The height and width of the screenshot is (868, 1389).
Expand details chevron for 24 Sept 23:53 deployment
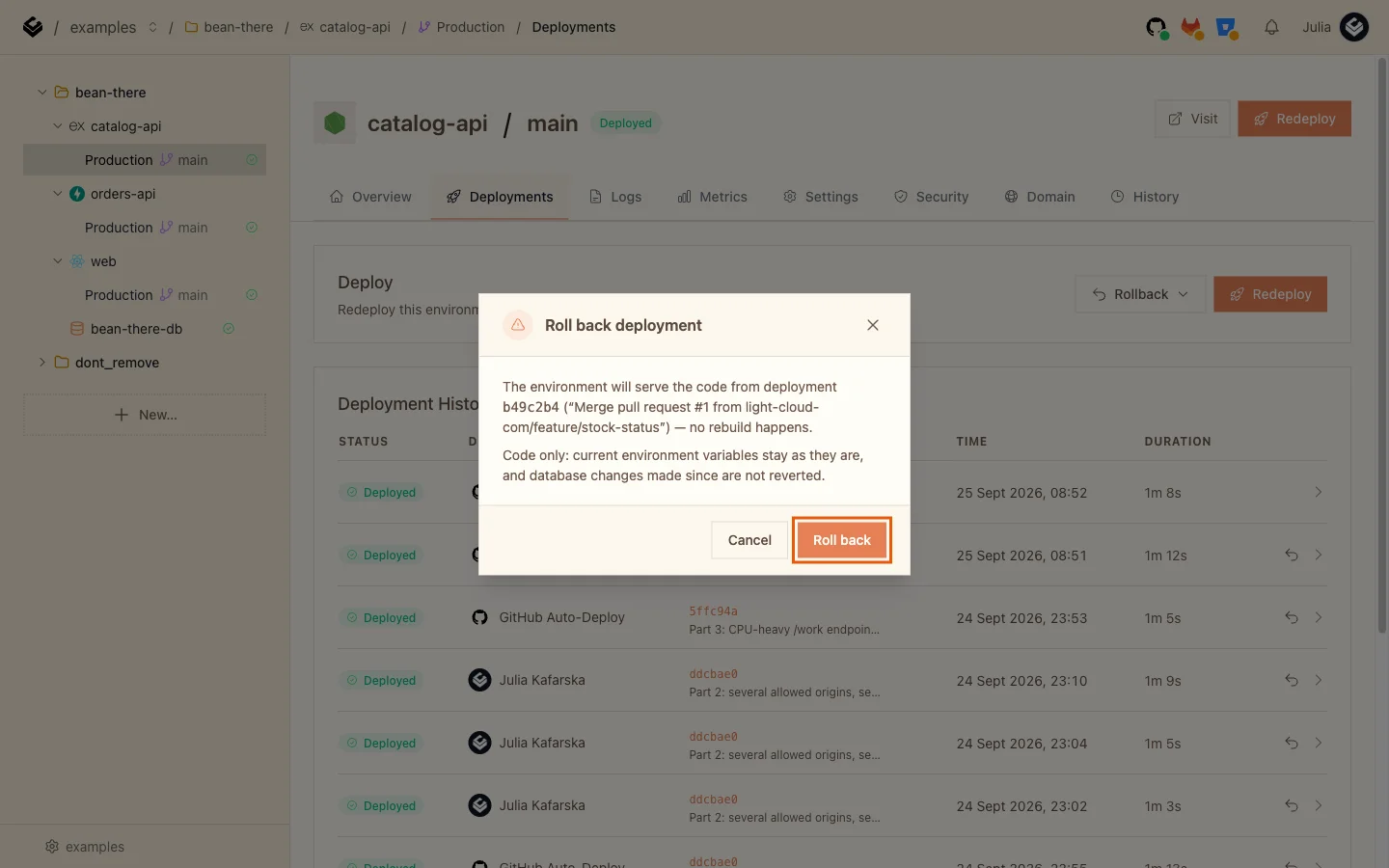pyautogui.click(x=1319, y=617)
